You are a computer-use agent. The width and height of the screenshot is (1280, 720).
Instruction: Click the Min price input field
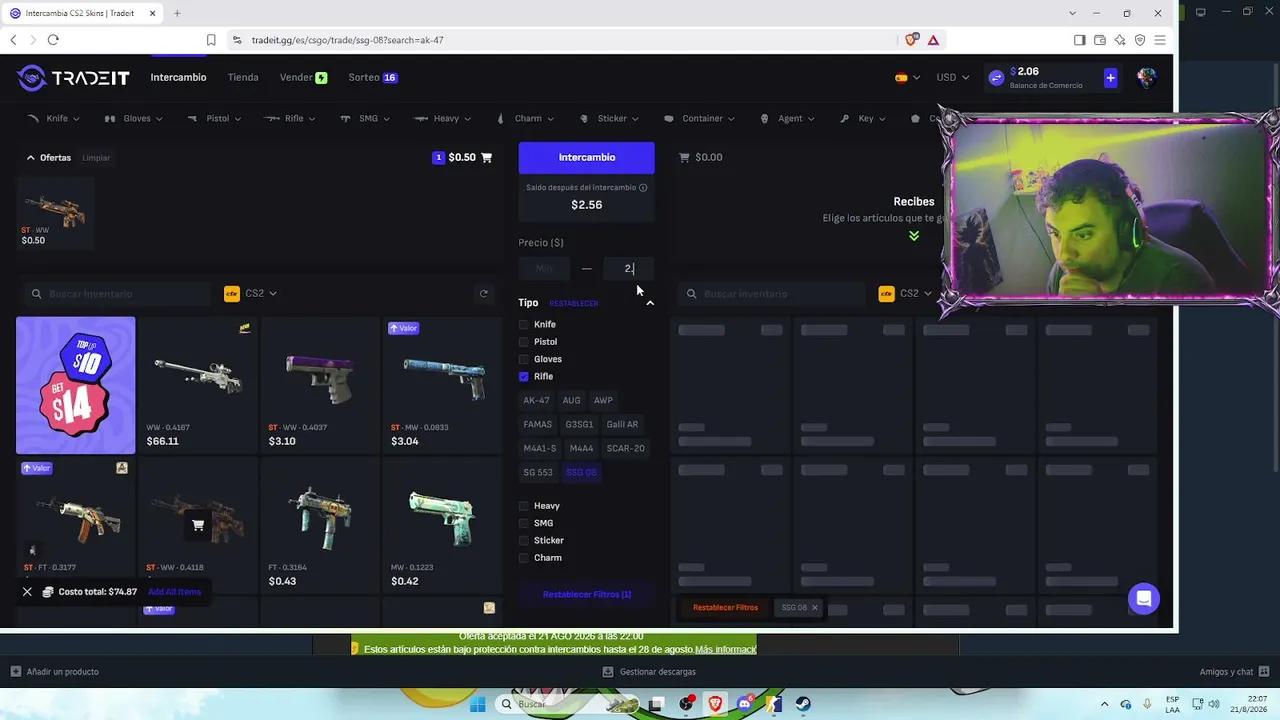pos(544,268)
